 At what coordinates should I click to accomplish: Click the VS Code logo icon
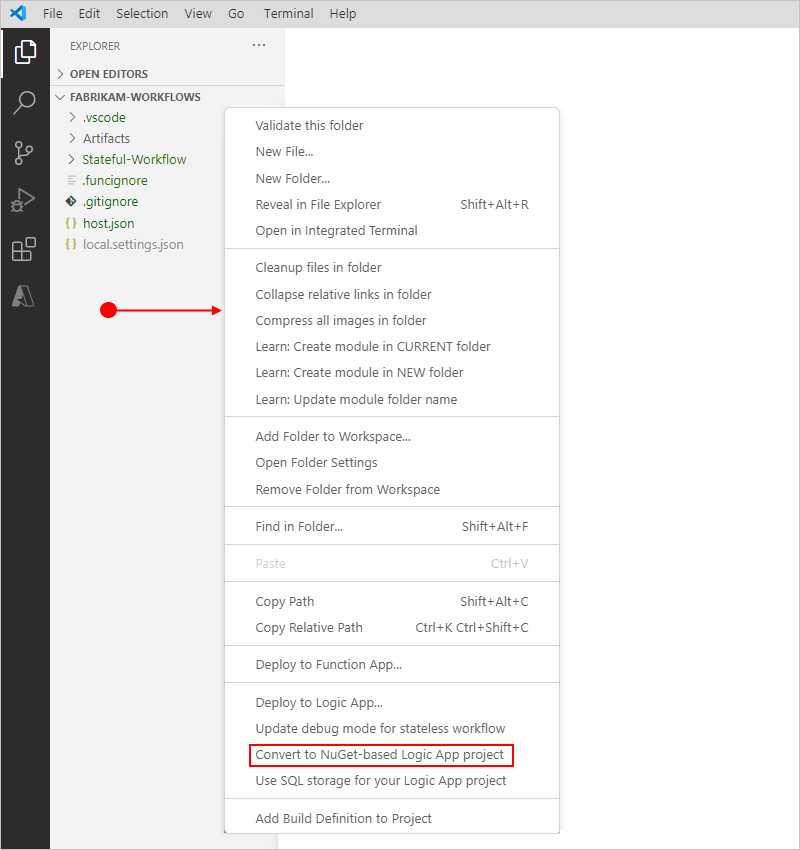tap(18, 12)
